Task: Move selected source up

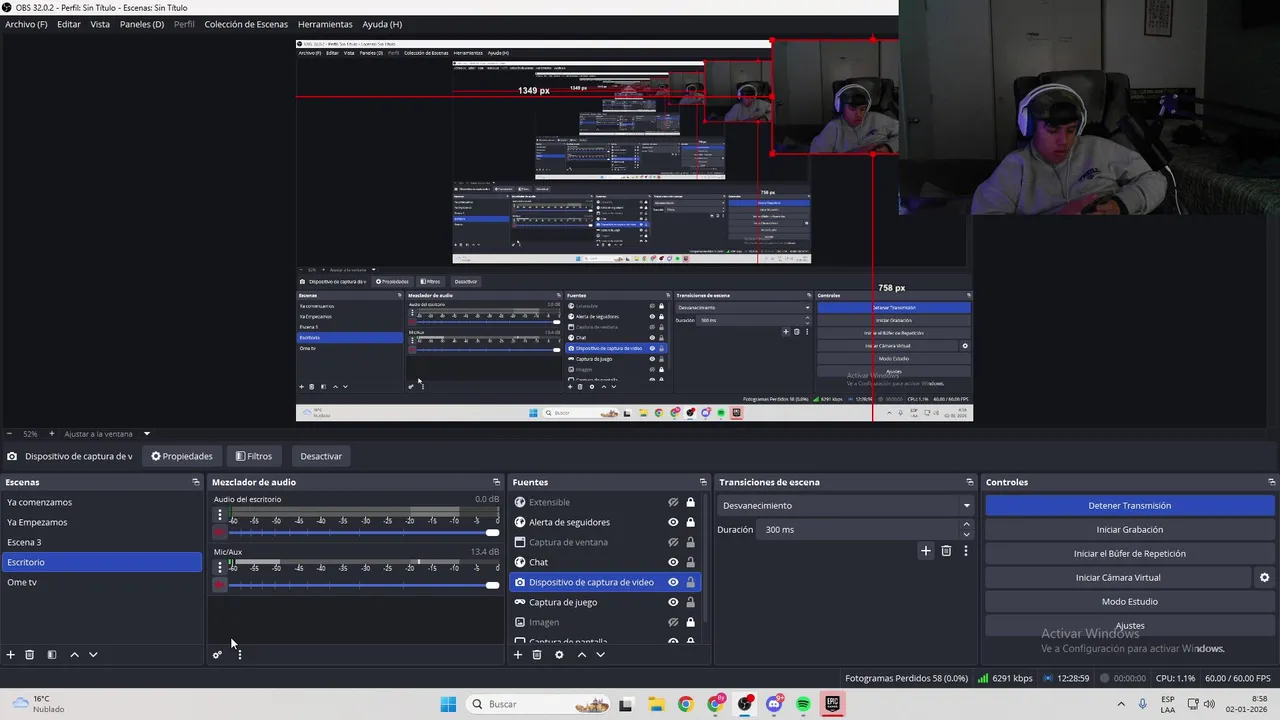Action: [581, 655]
